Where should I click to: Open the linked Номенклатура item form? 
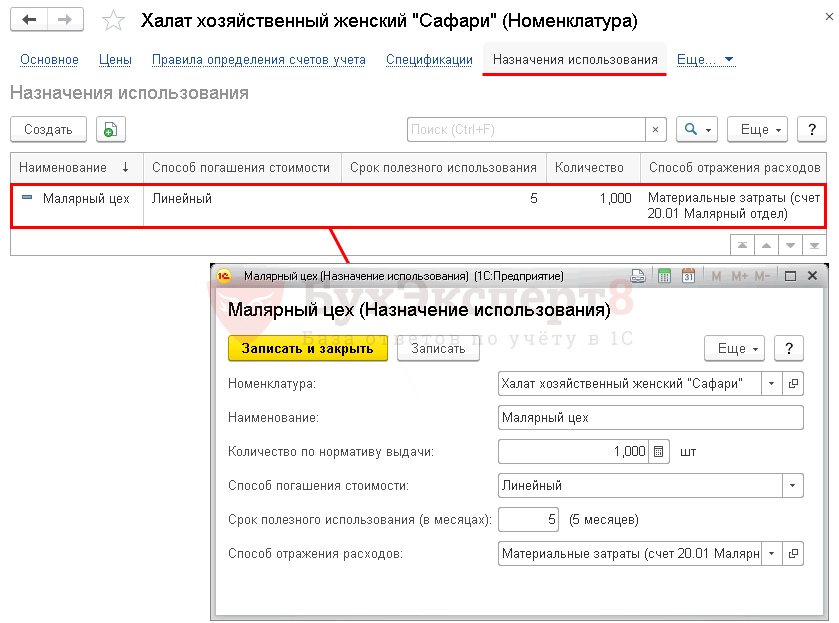794,384
